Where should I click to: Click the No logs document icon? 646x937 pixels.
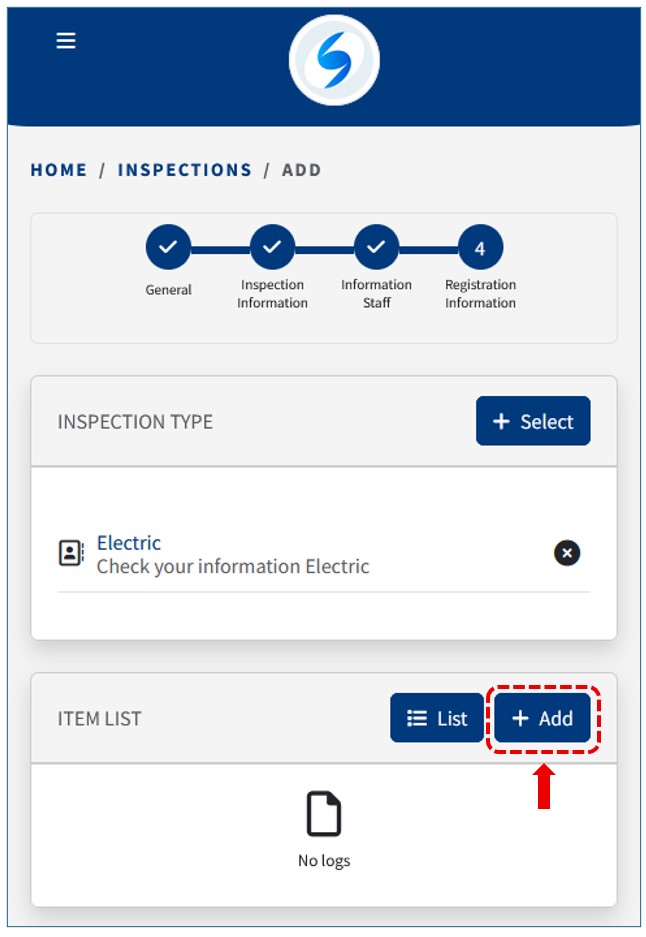[x=324, y=815]
